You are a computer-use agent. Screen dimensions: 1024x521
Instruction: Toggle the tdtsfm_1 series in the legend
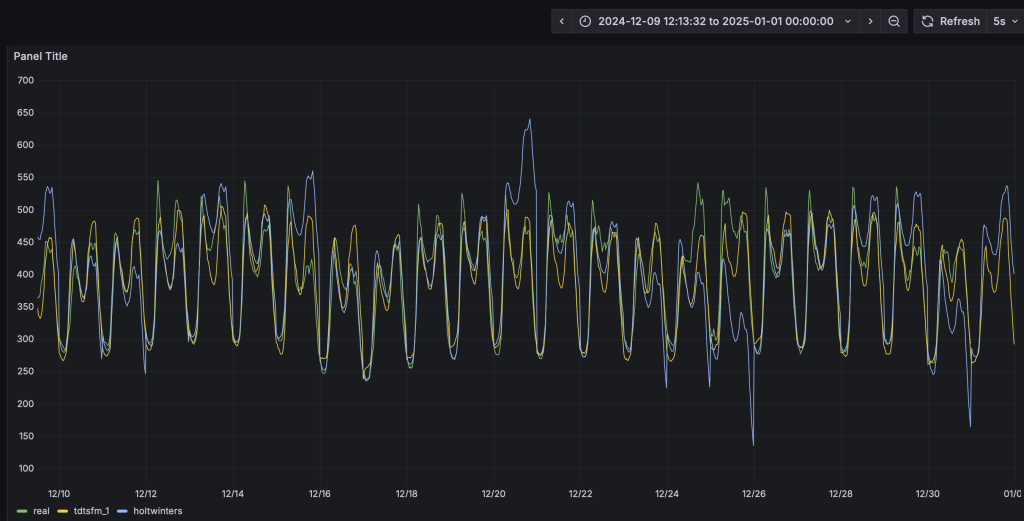click(90, 511)
